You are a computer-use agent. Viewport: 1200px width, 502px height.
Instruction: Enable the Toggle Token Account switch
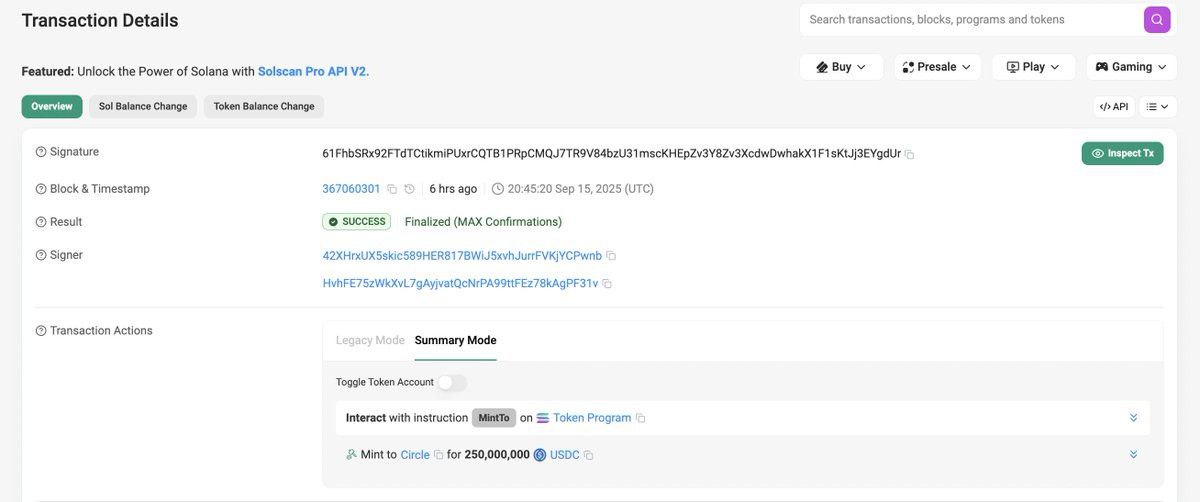452,382
